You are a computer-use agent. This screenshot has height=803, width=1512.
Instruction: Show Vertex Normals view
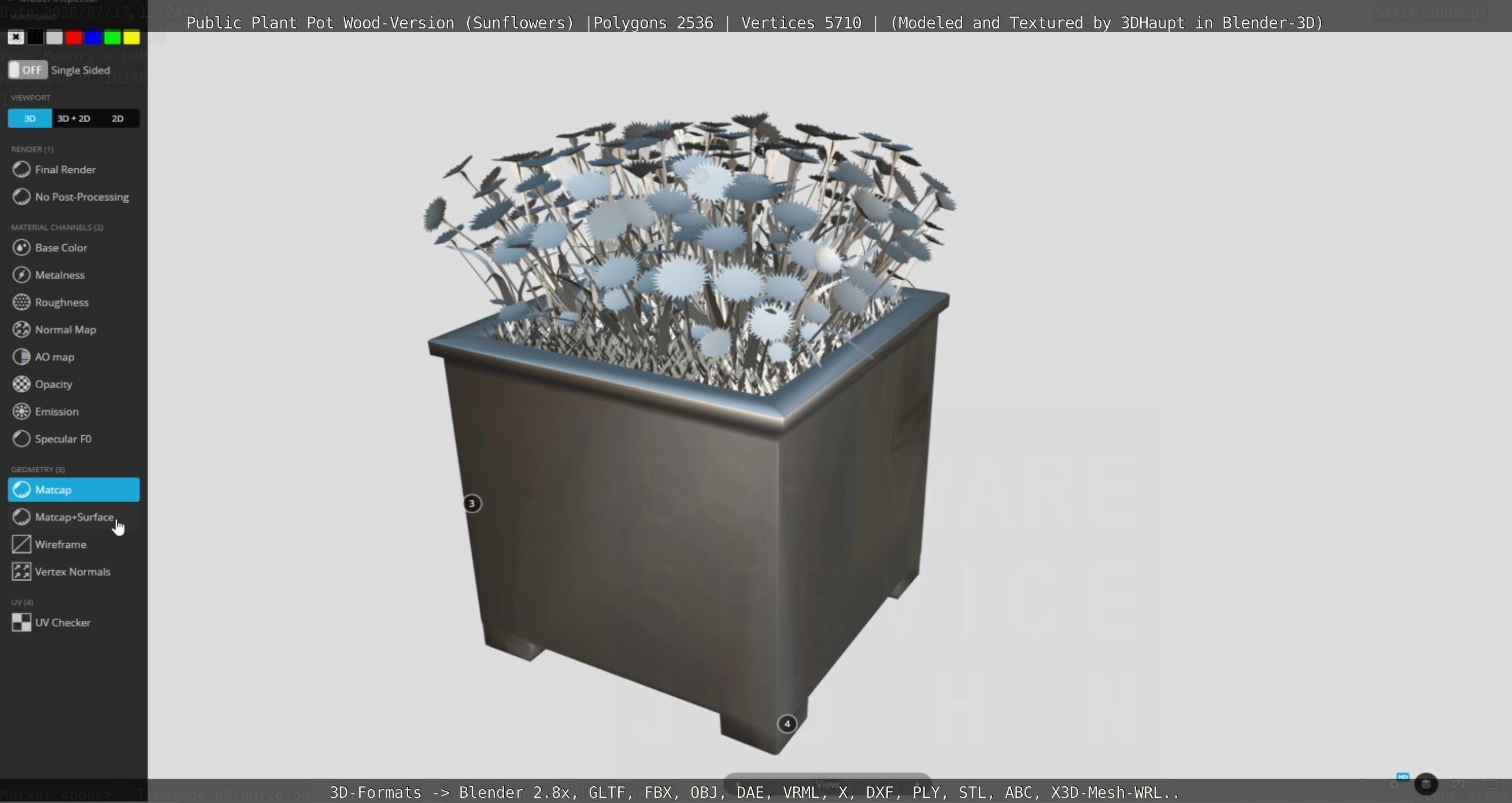point(73,572)
